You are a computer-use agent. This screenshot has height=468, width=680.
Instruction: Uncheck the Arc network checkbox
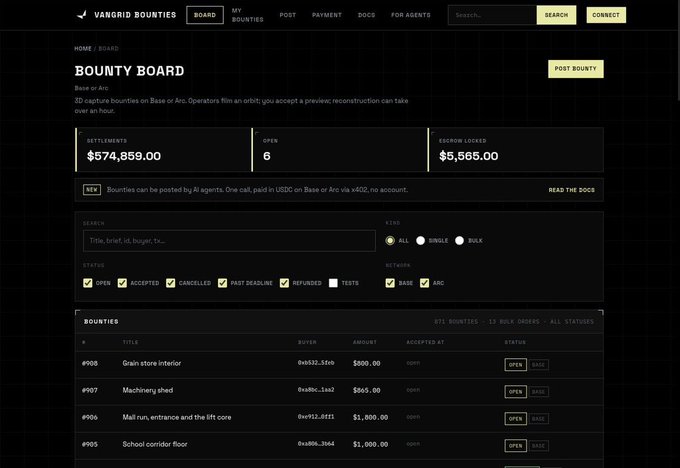[x=424, y=283]
